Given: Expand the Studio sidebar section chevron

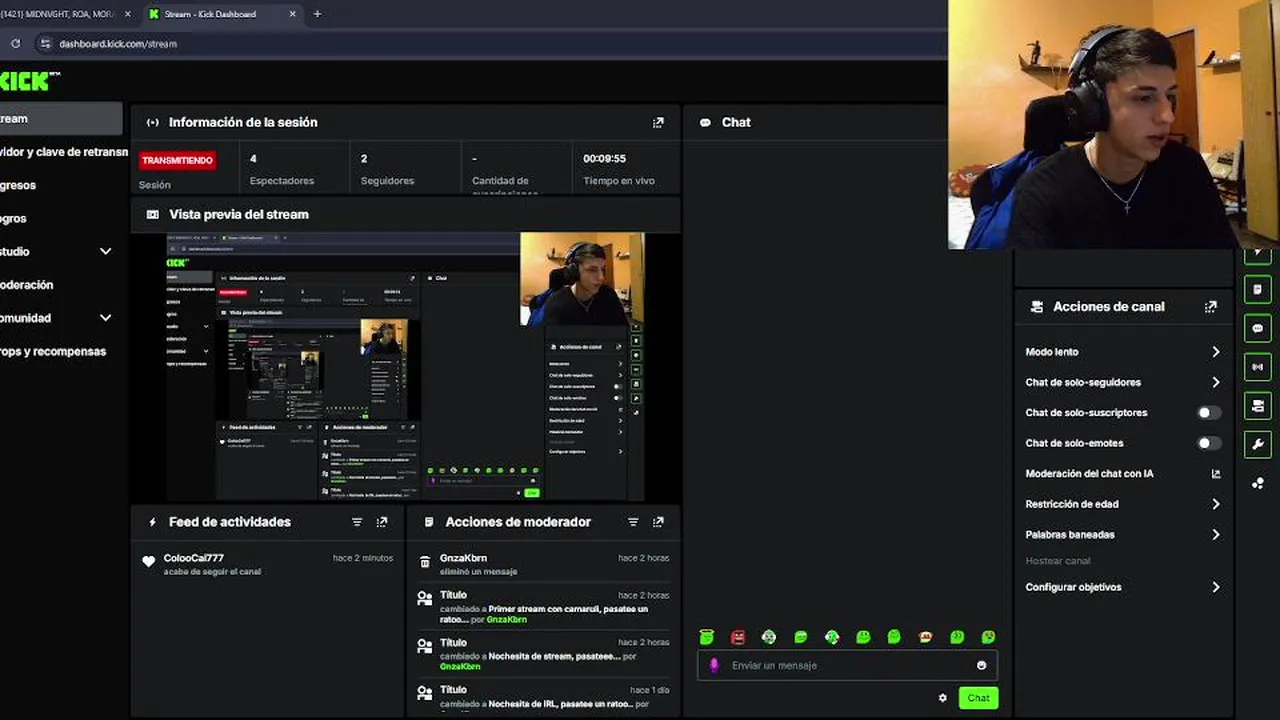Looking at the screenshot, I should tap(105, 251).
